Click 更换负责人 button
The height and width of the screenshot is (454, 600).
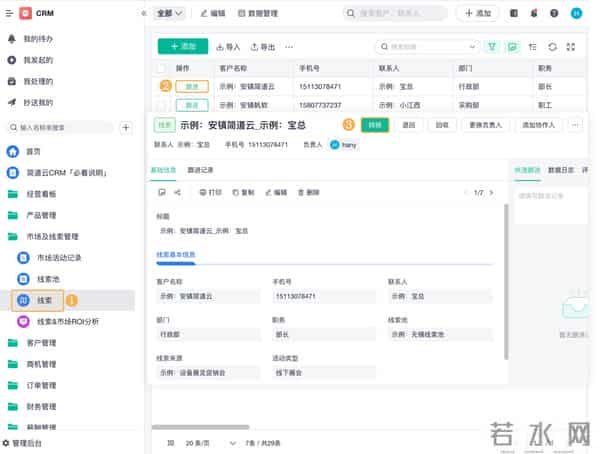coord(486,125)
